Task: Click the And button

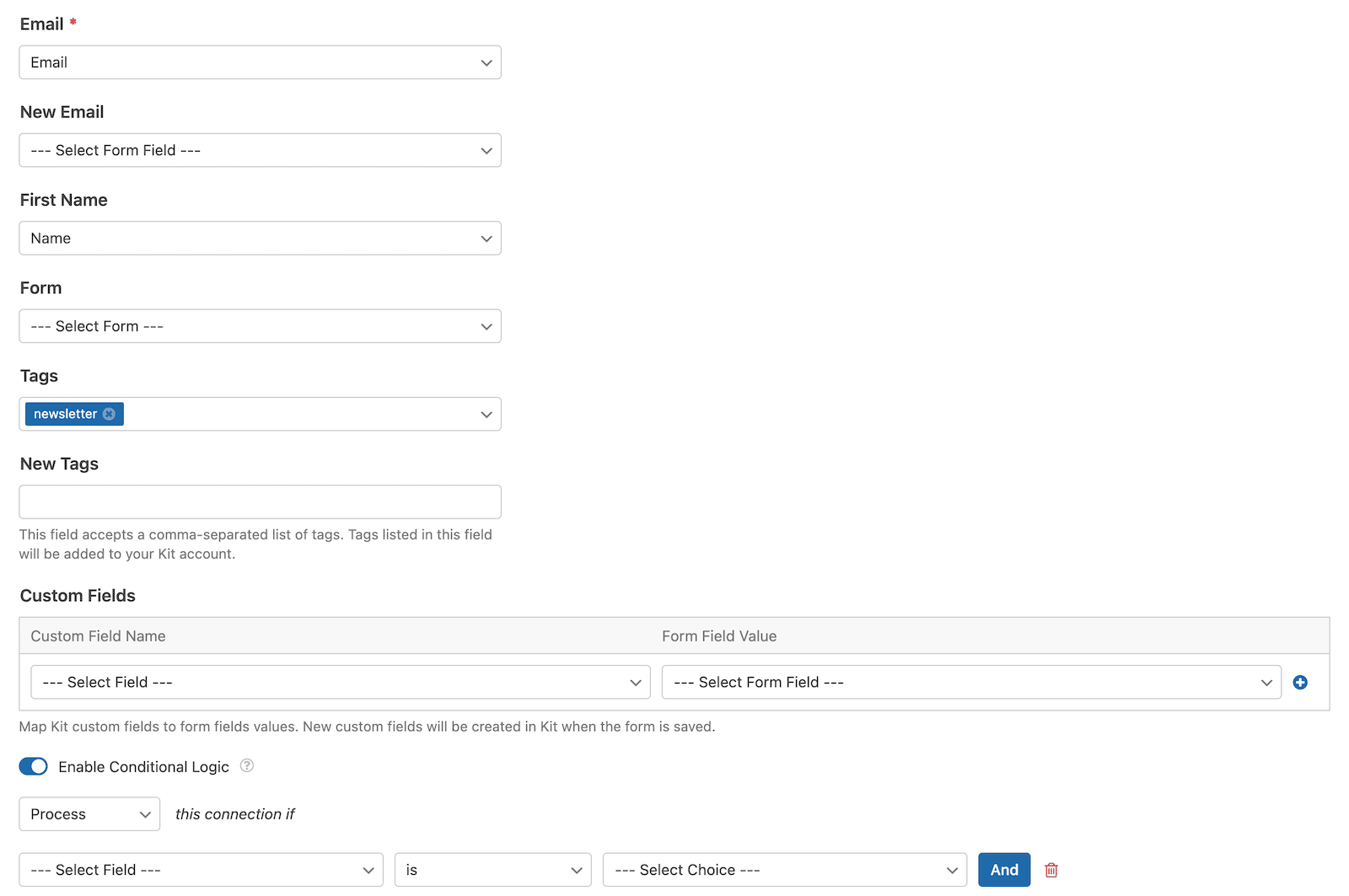Action: tap(1004, 870)
